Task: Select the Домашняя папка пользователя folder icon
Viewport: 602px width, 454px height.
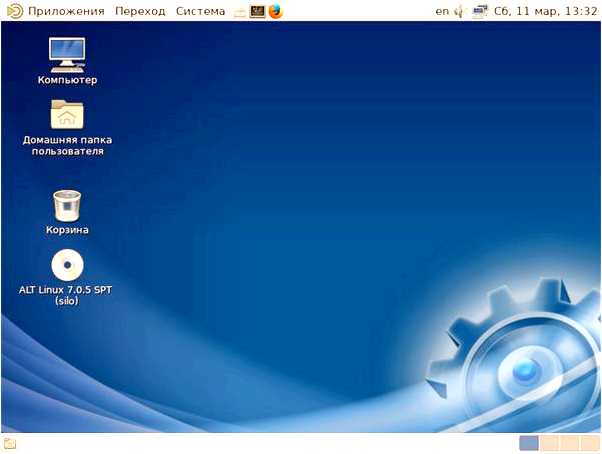Action: click(x=67, y=114)
